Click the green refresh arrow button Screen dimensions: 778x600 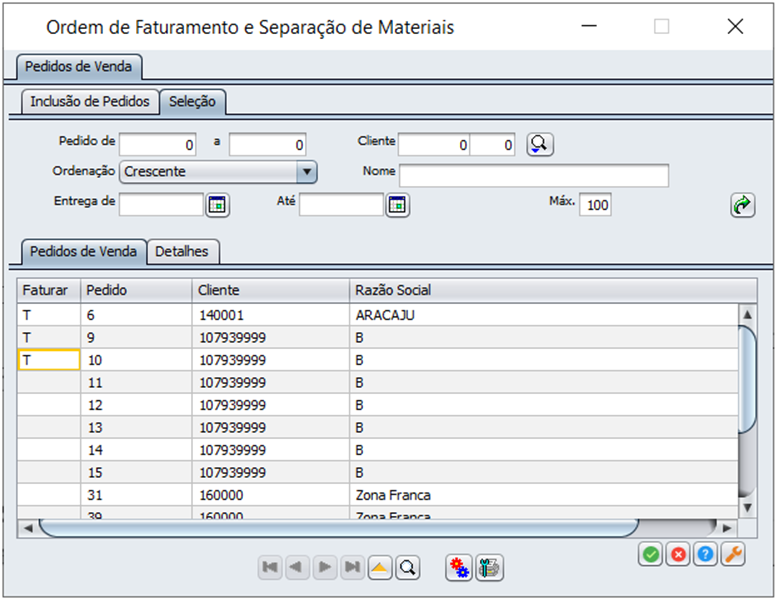tap(742, 205)
